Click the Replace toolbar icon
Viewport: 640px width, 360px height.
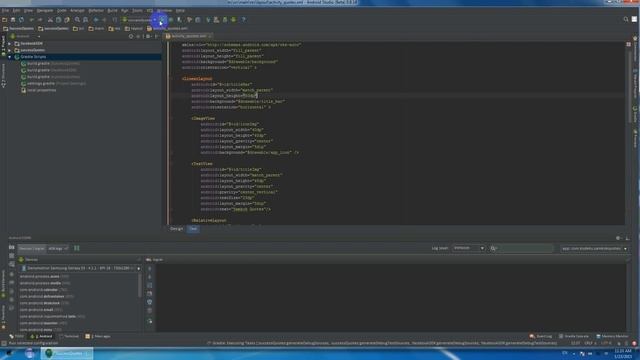pos(85,20)
